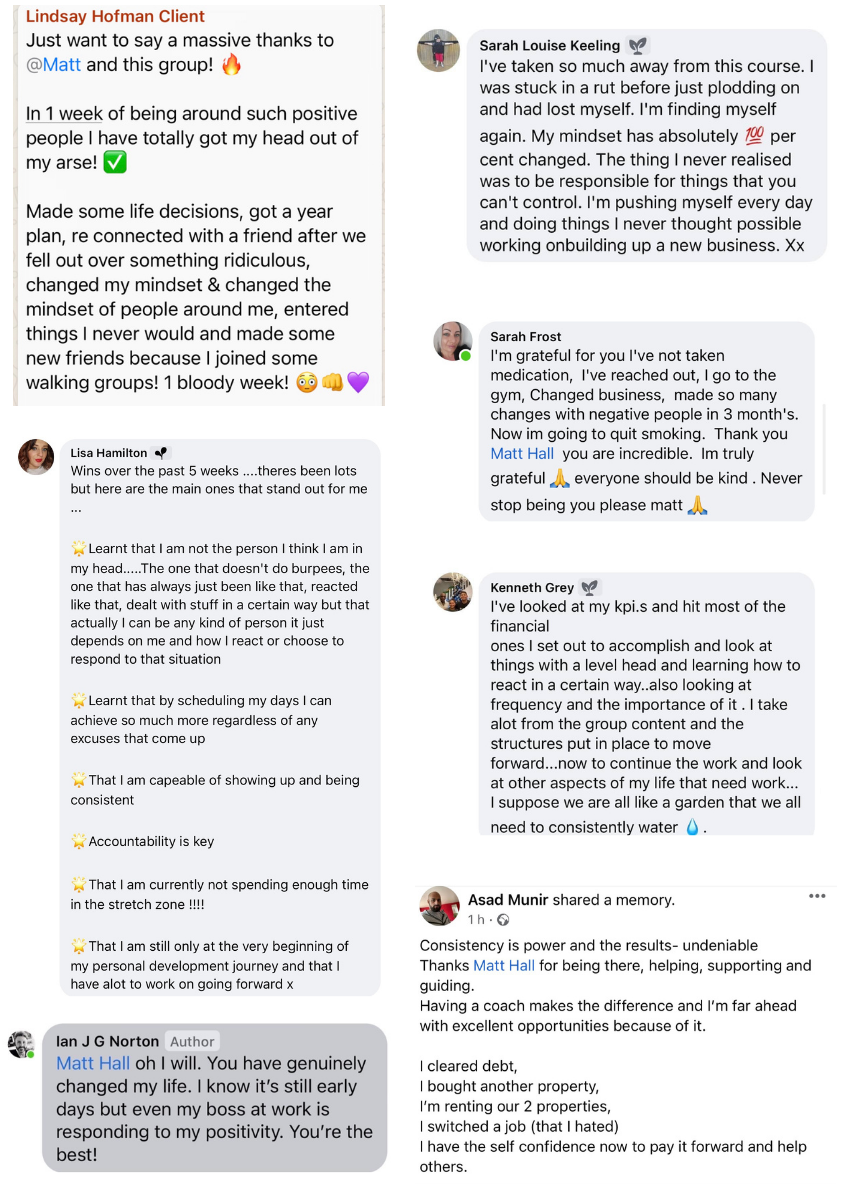Click Lisa Hamilton's profile photo
Viewport: 843px width, 1196px height.
(x=36, y=457)
